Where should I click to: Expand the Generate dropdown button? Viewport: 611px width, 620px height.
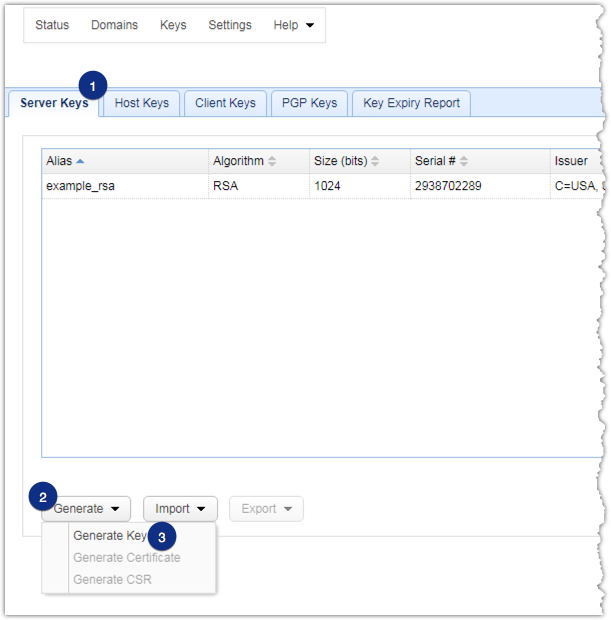coord(86,508)
